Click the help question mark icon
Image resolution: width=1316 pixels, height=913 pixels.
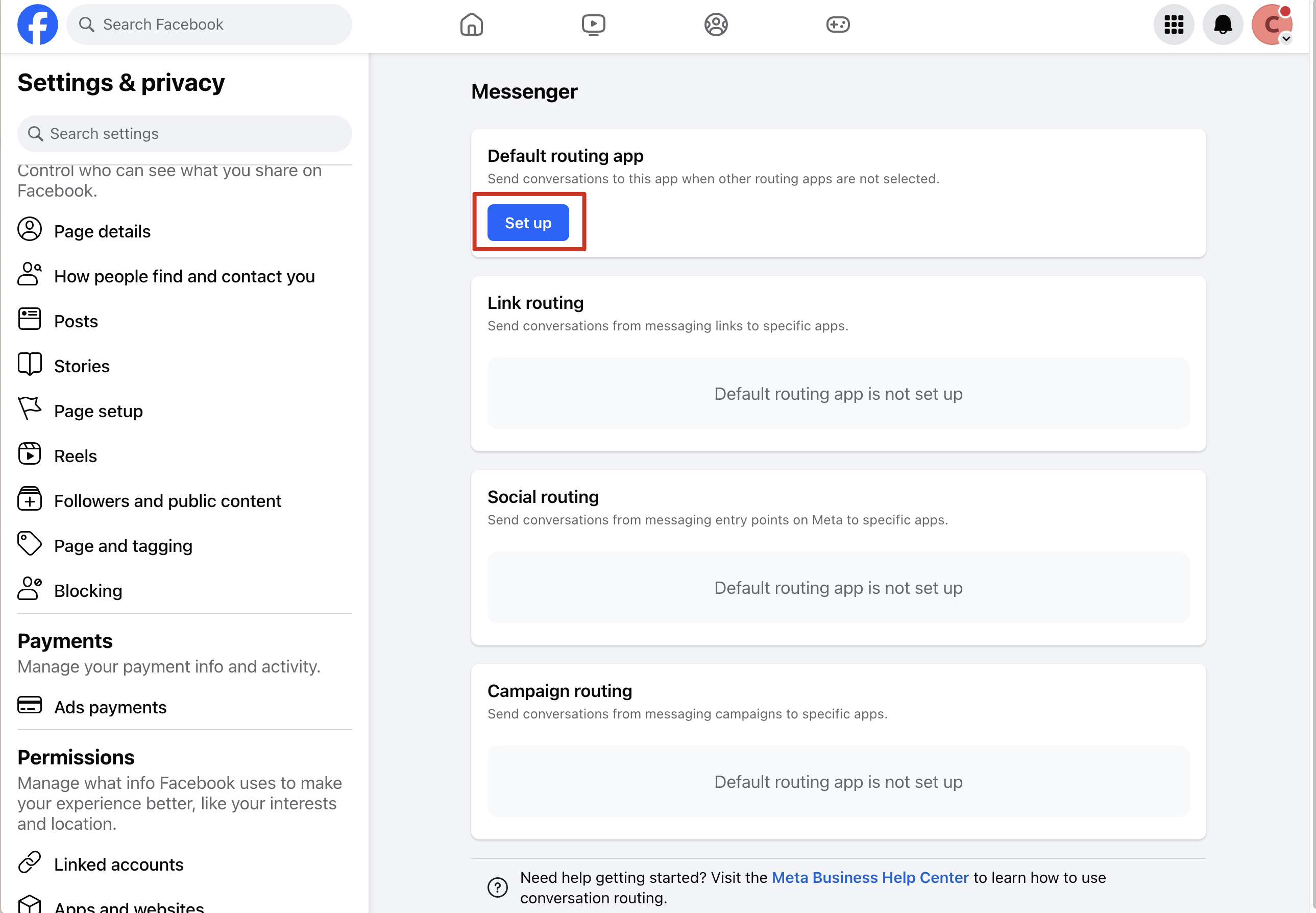pos(498,888)
